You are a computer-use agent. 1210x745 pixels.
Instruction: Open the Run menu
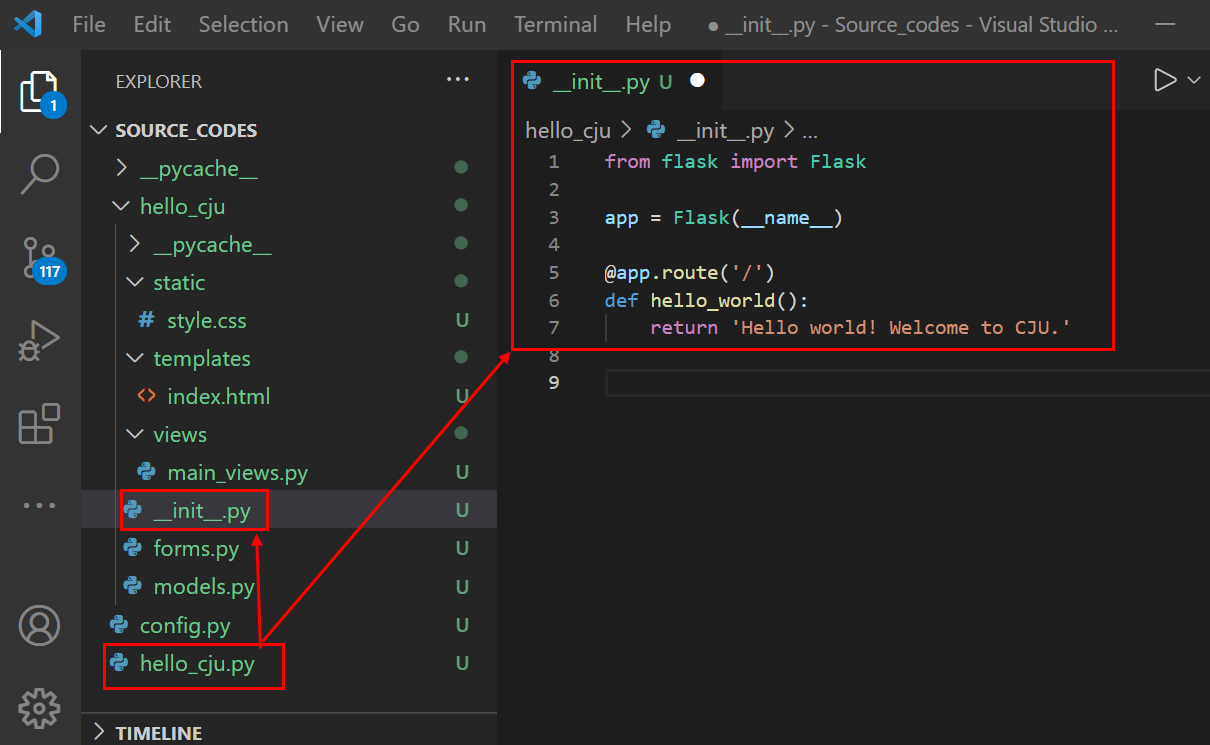click(x=467, y=24)
